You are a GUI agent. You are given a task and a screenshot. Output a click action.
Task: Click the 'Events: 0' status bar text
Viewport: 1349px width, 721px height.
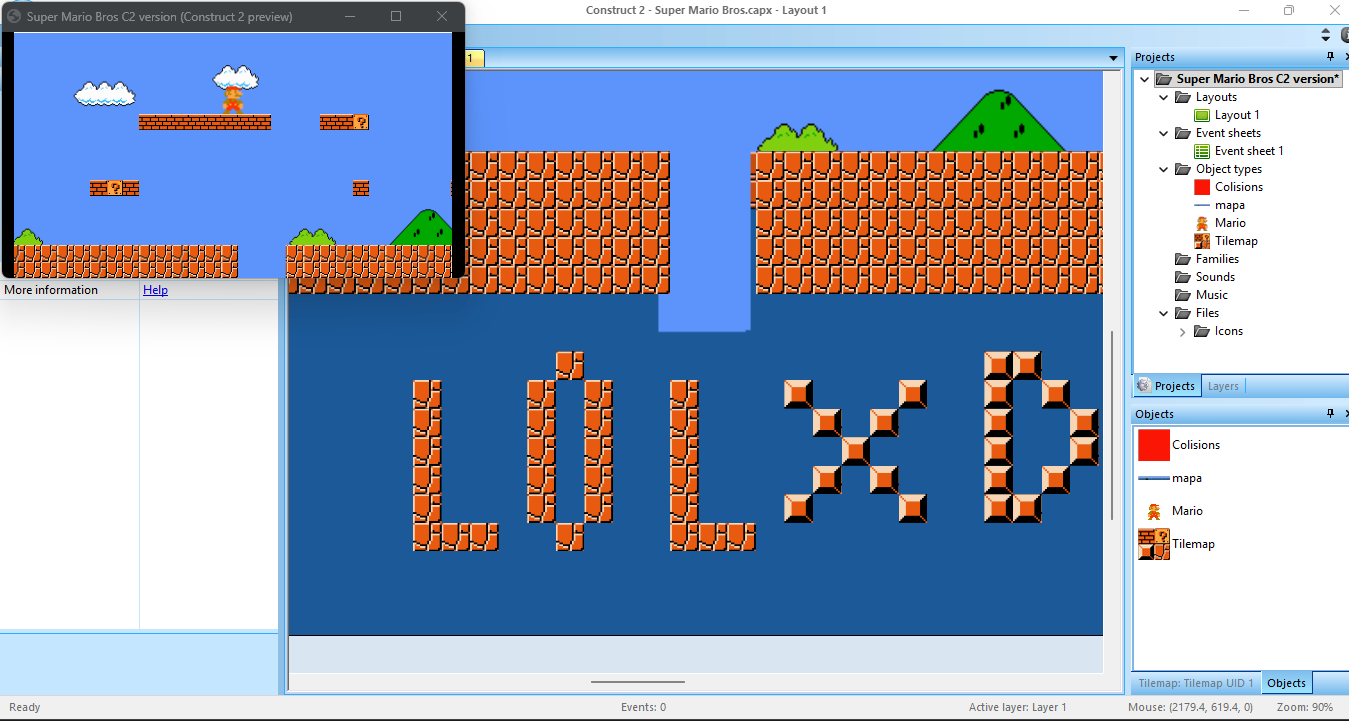click(x=644, y=707)
